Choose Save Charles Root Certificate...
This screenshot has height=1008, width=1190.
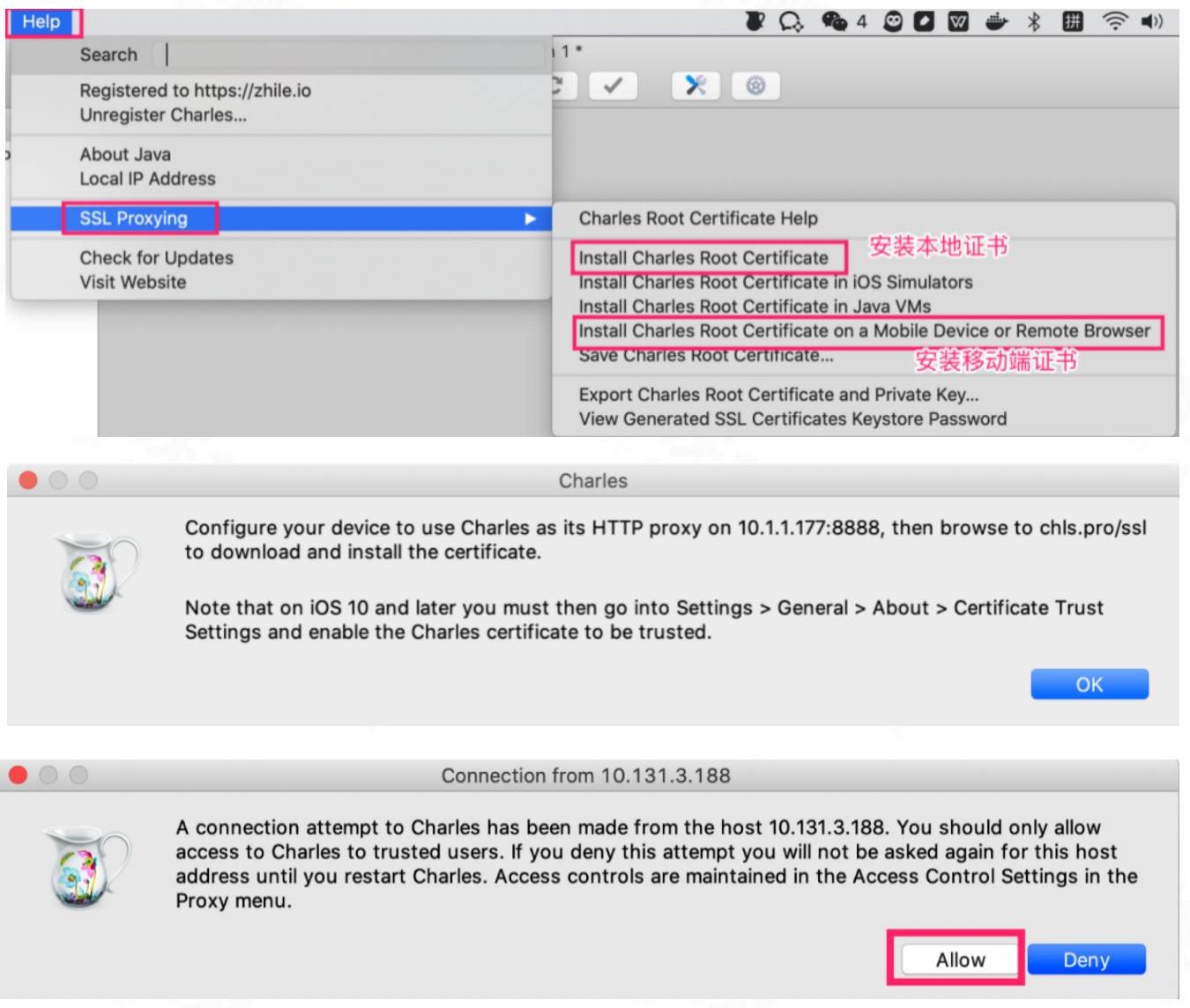point(705,355)
